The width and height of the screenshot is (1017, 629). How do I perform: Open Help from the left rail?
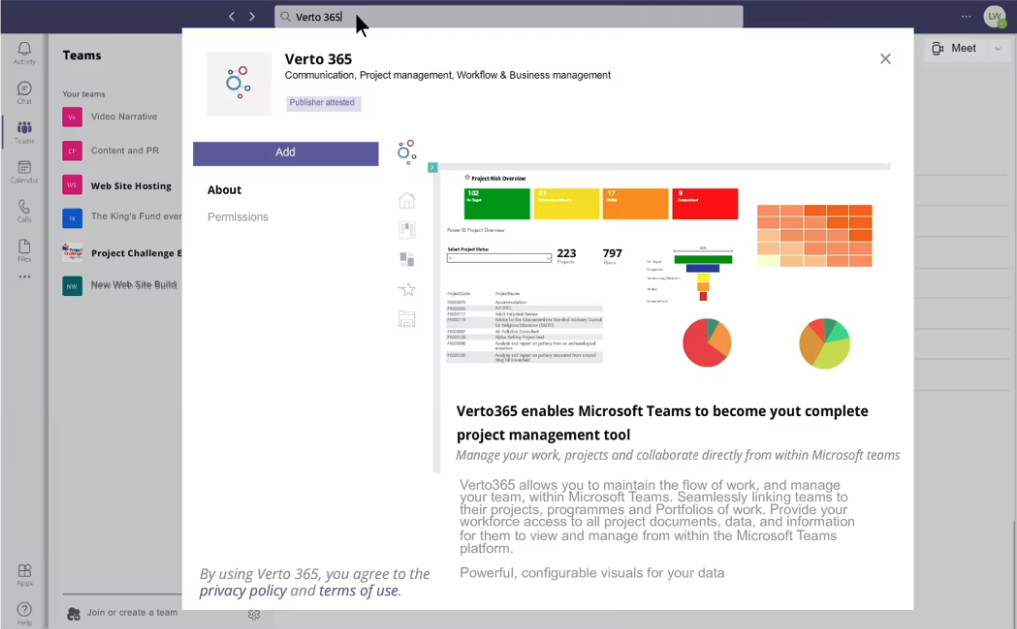[24, 607]
